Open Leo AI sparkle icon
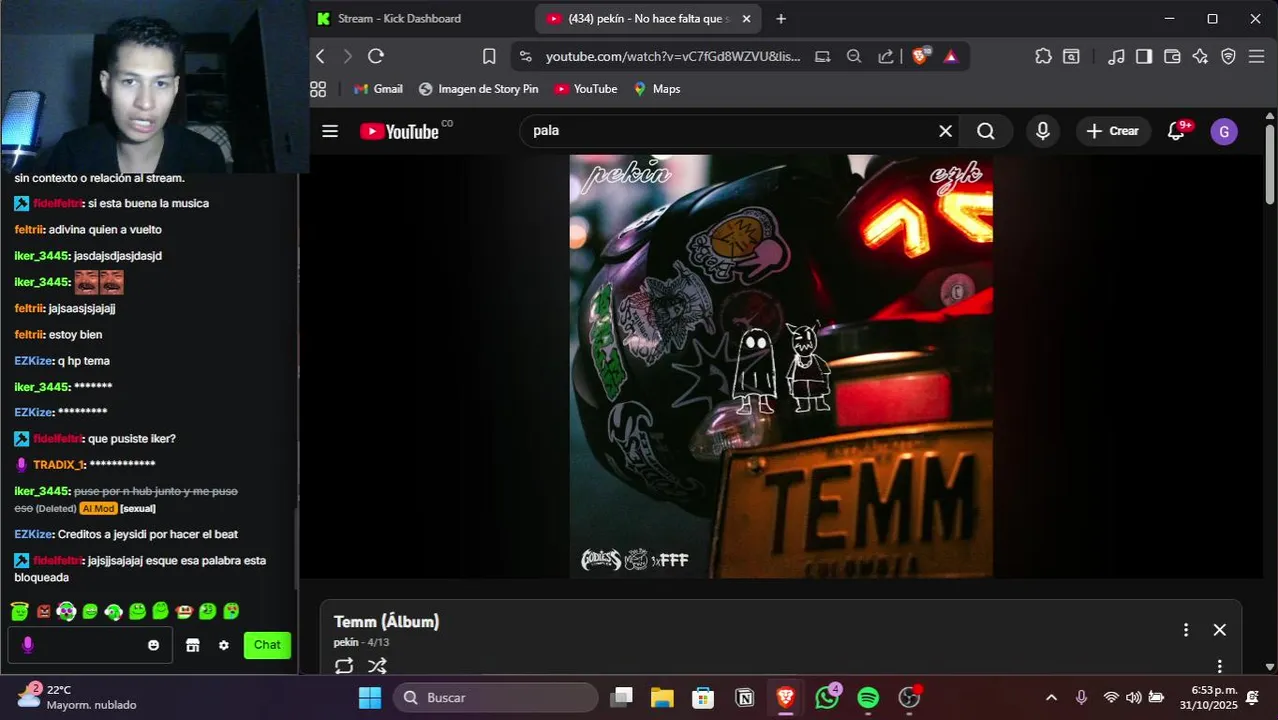This screenshot has width=1278, height=720. [1200, 56]
